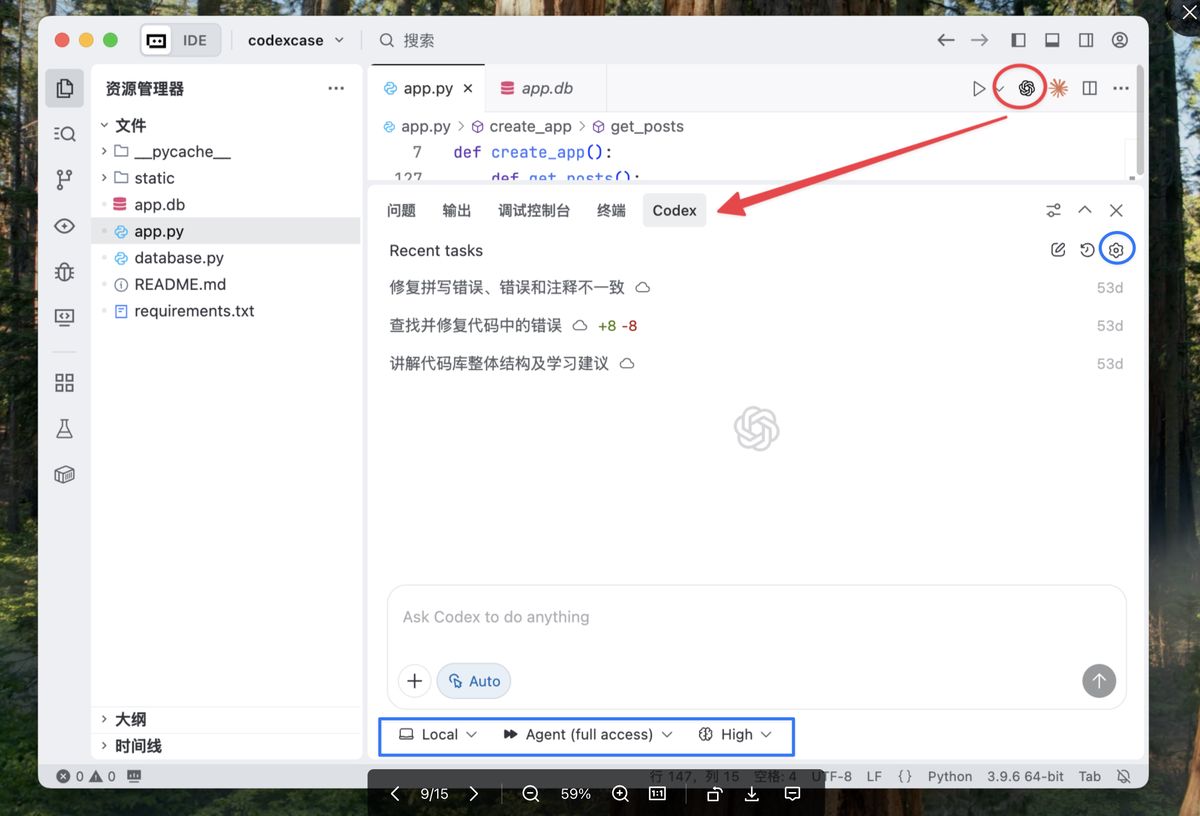This screenshot has width=1200, height=816.
Task: Click the flask testing icon in sidebar
Action: [65, 429]
